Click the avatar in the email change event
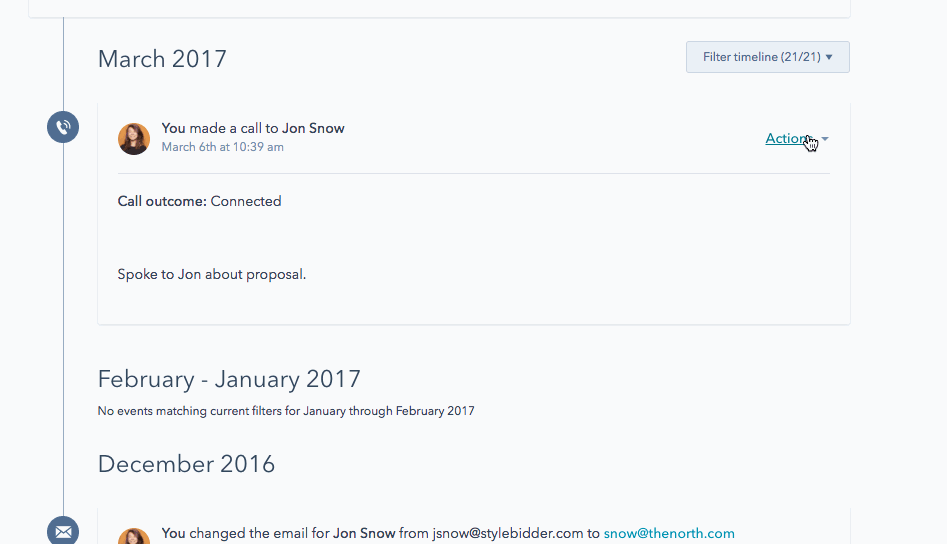 (133, 536)
